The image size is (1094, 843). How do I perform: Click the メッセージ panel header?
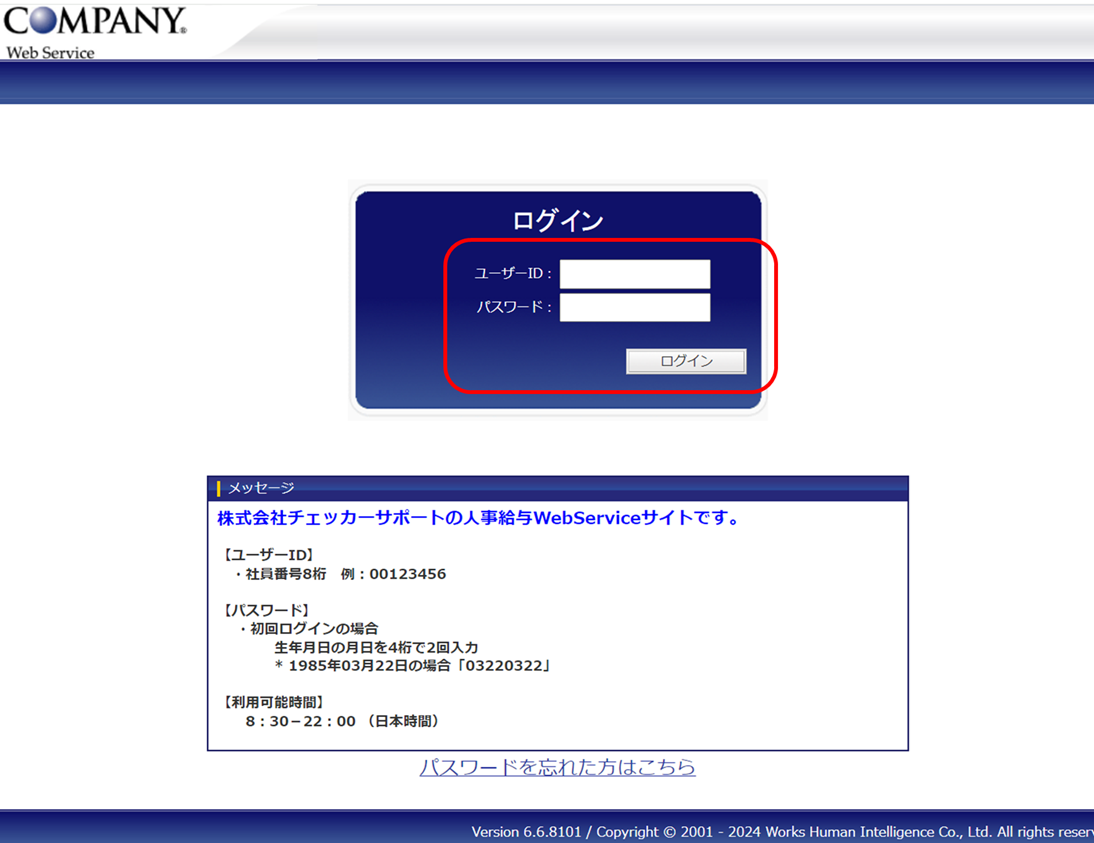(x=557, y=488)
